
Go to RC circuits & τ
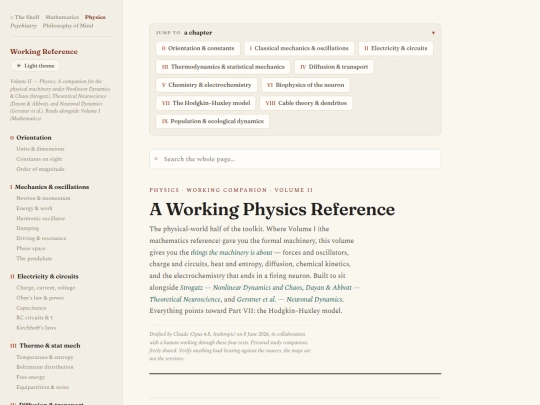[x=34, y=318]
